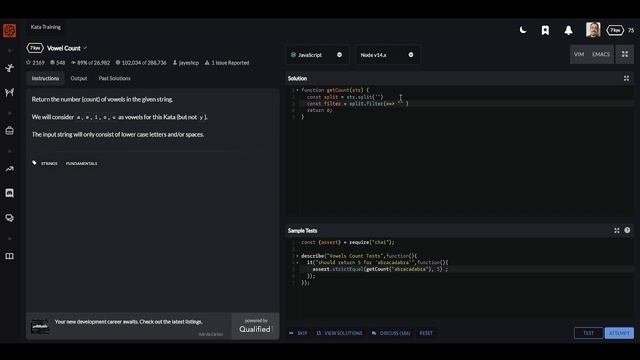
Task: Enable VIM editor mode
Action: point(579,54)
